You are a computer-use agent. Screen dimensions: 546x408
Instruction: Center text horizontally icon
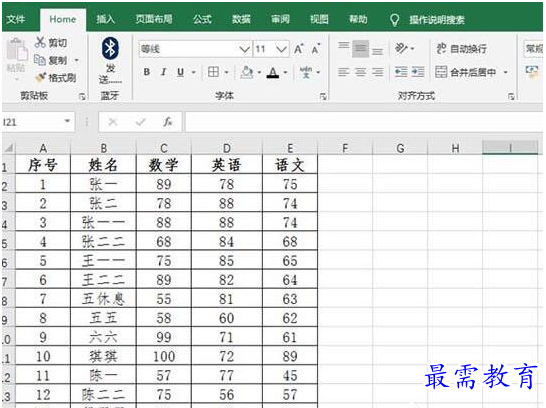pyautogui.click(x=360, y=72)
